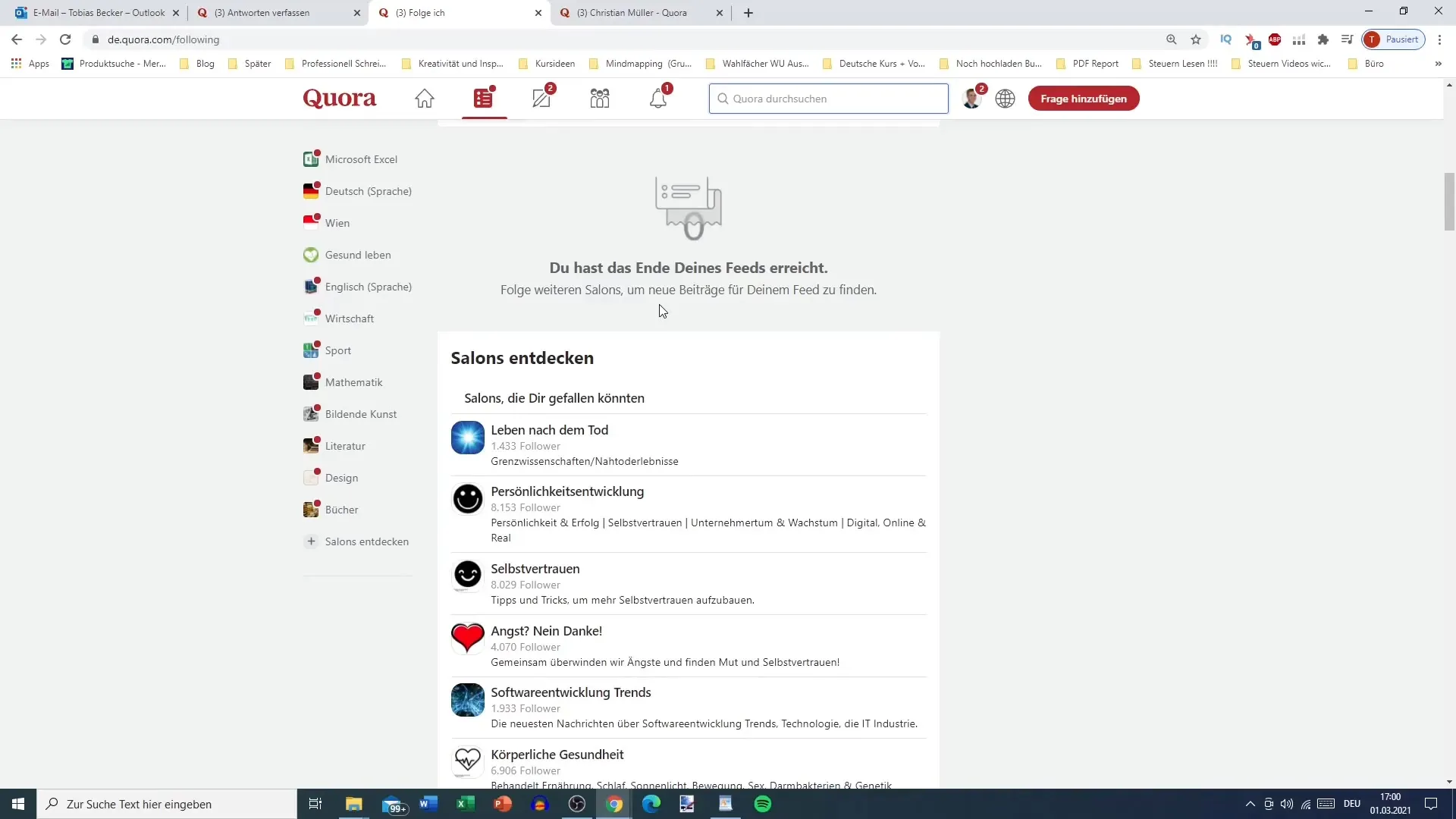Select Wien sidebar topic

pyautogui.click(x=337, y=222)
